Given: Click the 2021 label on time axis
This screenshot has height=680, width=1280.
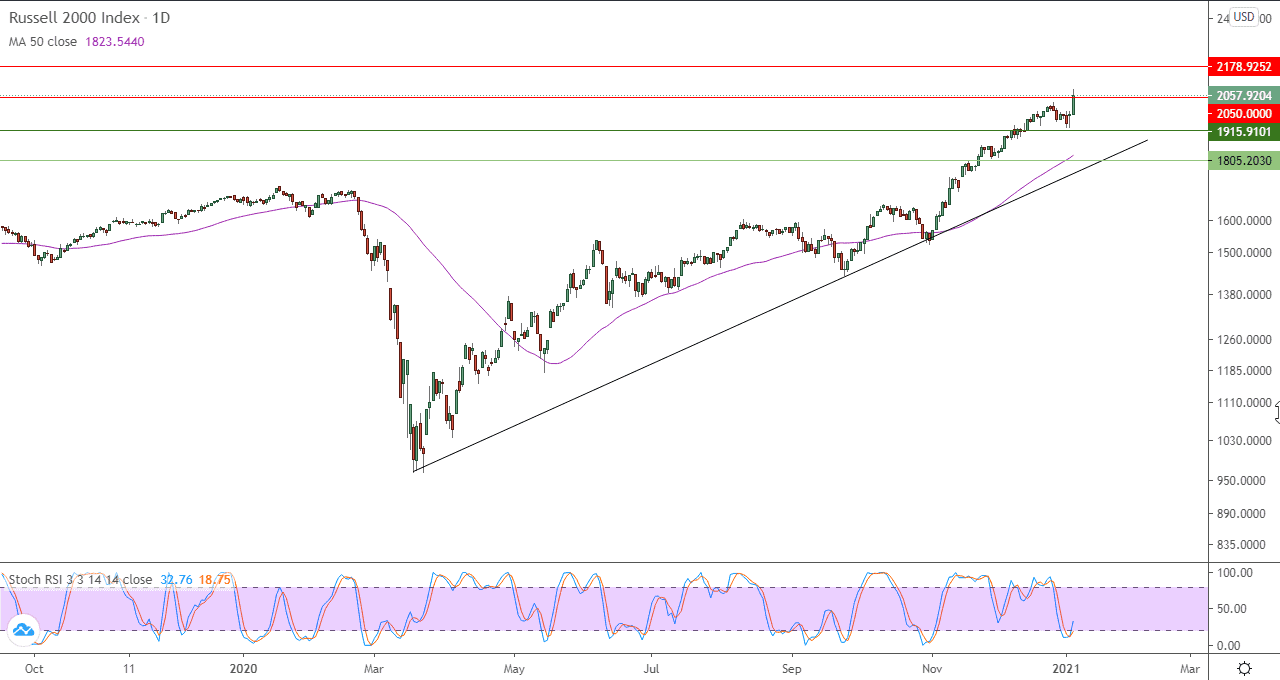Looking at the screenshot, I should [x=1067, y=668].
